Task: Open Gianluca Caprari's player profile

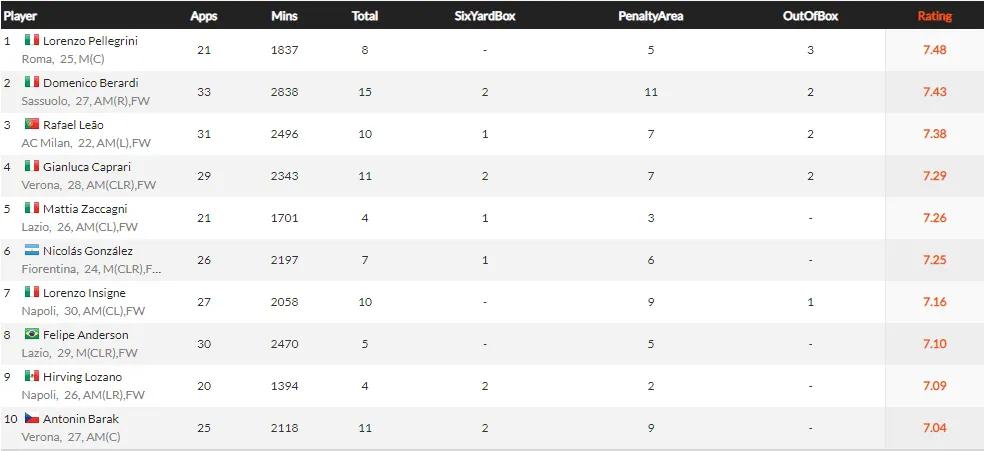Action: click(x=86, y=167)
